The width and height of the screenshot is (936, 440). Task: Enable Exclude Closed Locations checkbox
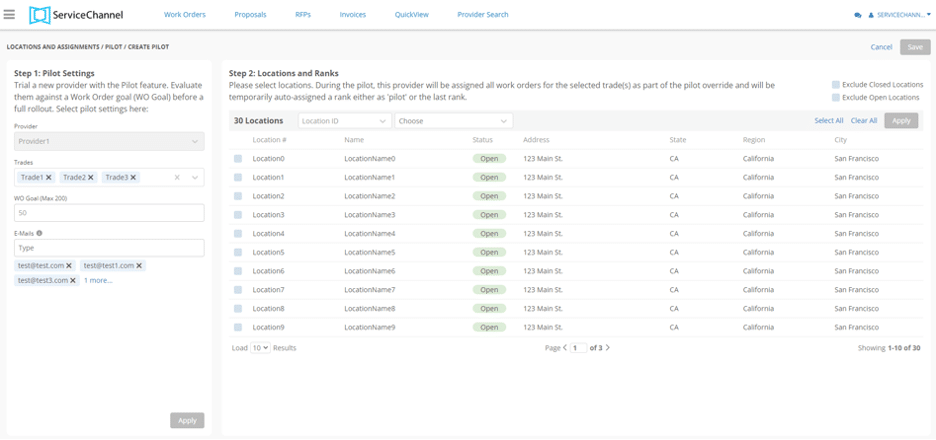tap(836, 85)
